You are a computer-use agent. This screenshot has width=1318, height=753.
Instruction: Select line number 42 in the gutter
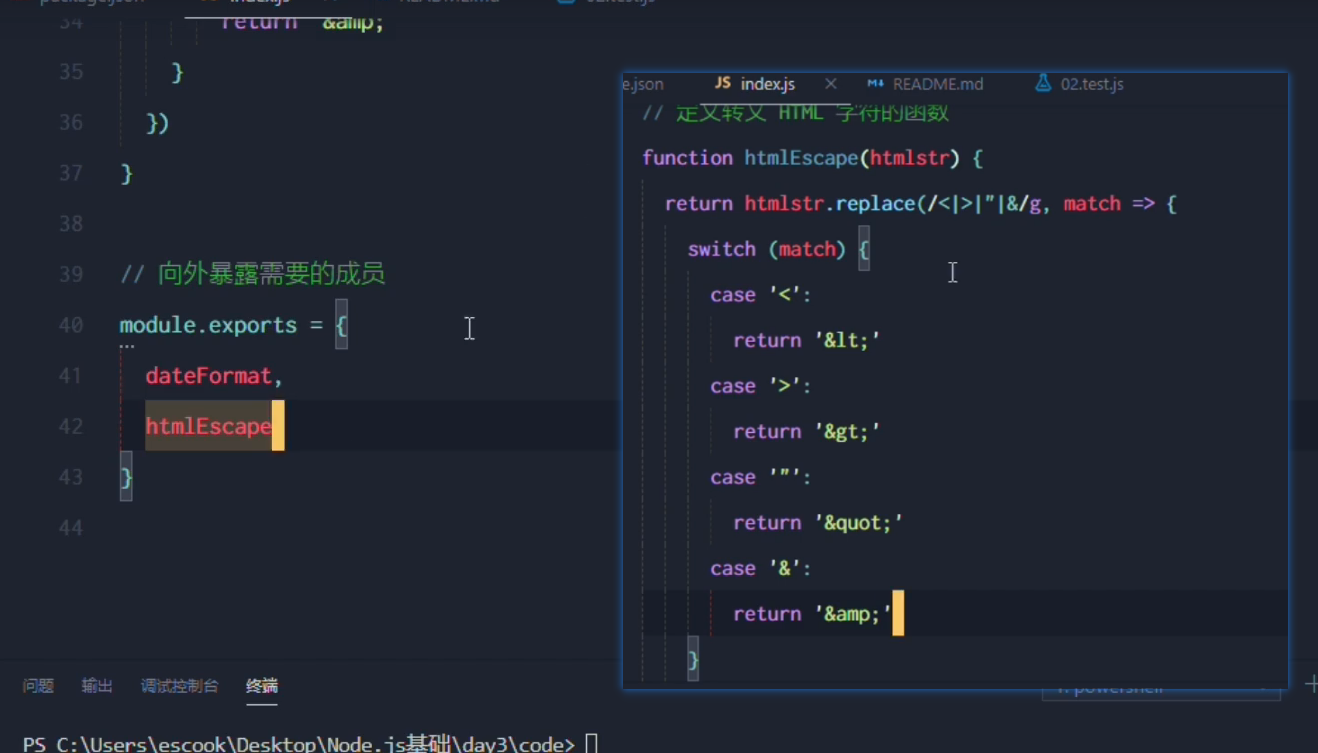tap(71, 426)
